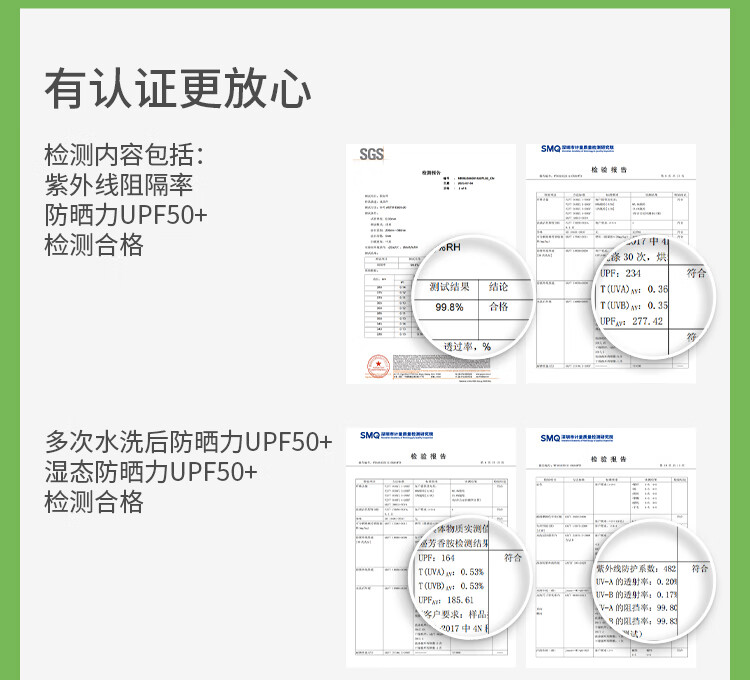Click the red stamp on SGS report
Image resolution: width=750 pixels, height=680 pixels.
tap(378, 367)
